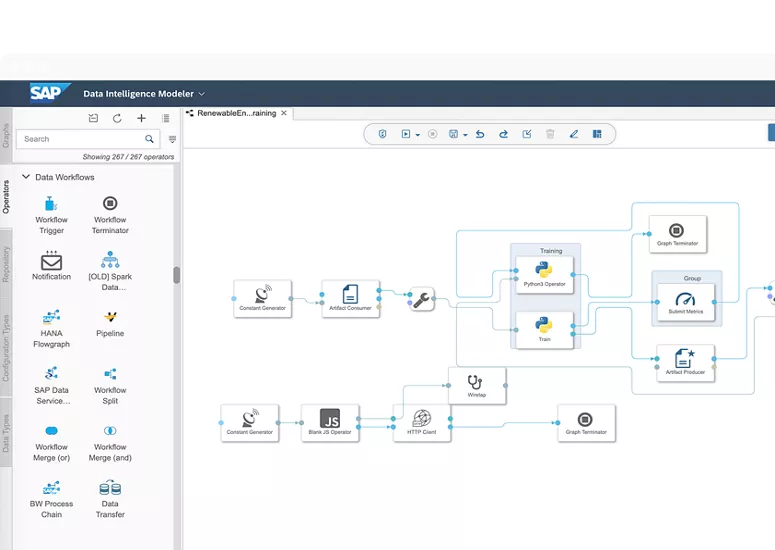Screen dimensions: 775x550
Task: Open the Repository side tab
Action: pos(6,264)
